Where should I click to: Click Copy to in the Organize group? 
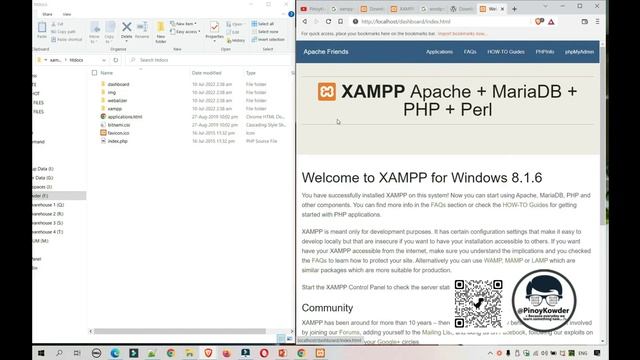(x=109, y=32)
